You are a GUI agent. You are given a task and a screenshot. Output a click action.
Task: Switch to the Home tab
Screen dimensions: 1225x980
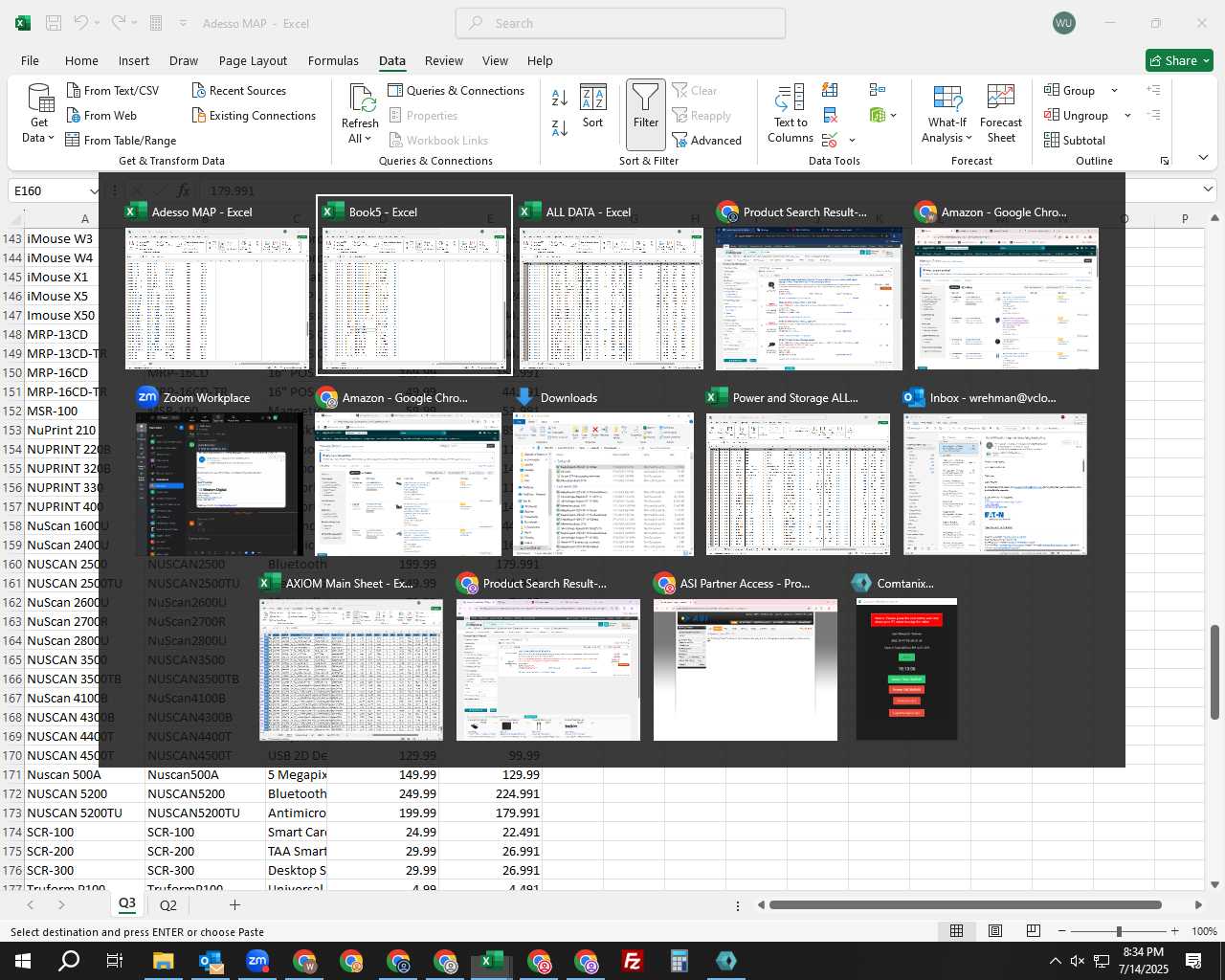pyautogui.click(x=81, y=60)
